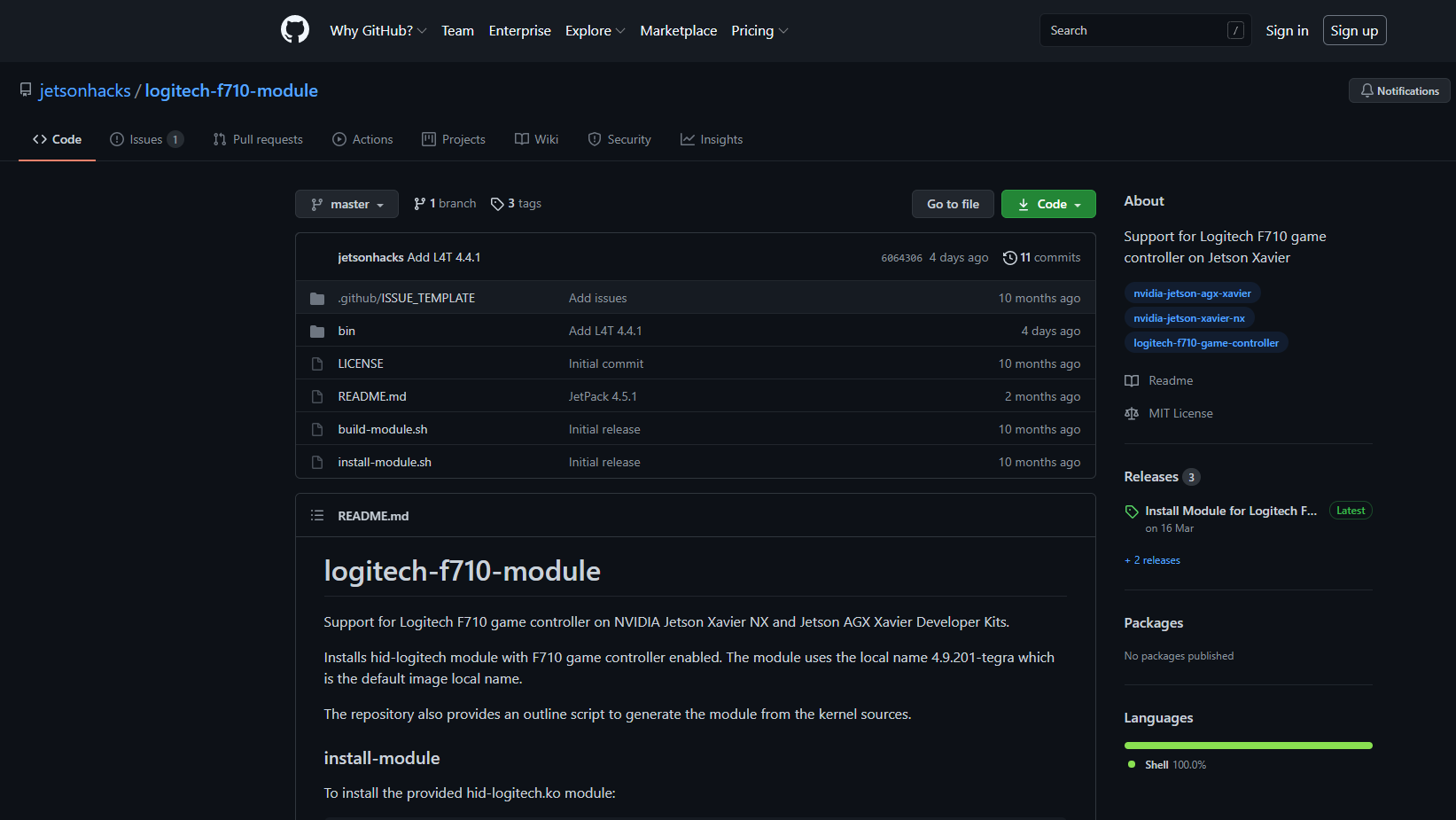
Task: Click the Go to file button
Action: point(953,204)
